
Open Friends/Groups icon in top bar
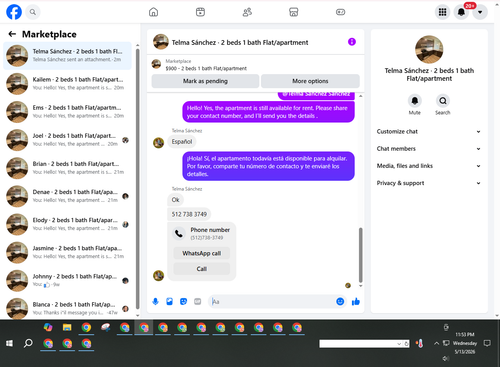click(x=247, y=12)
